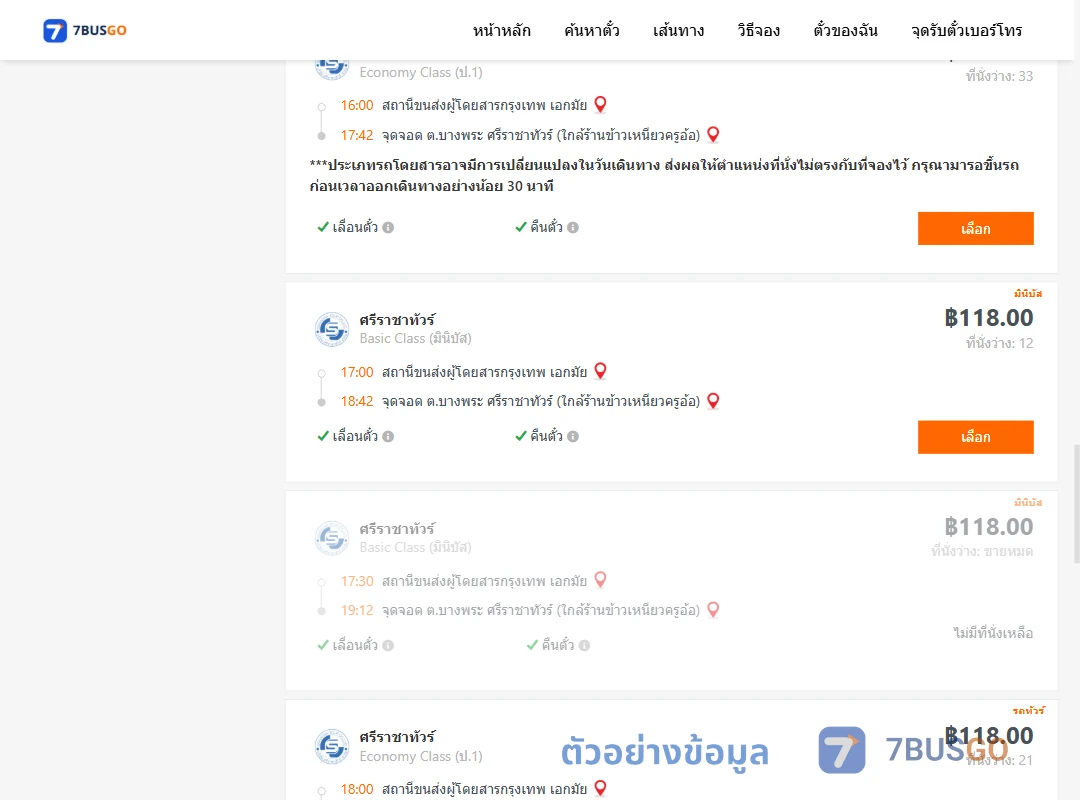Click ที่นั่งว่าง: 12 seat count
Screen dimensions: 1080x800
[x=999, y=343]
